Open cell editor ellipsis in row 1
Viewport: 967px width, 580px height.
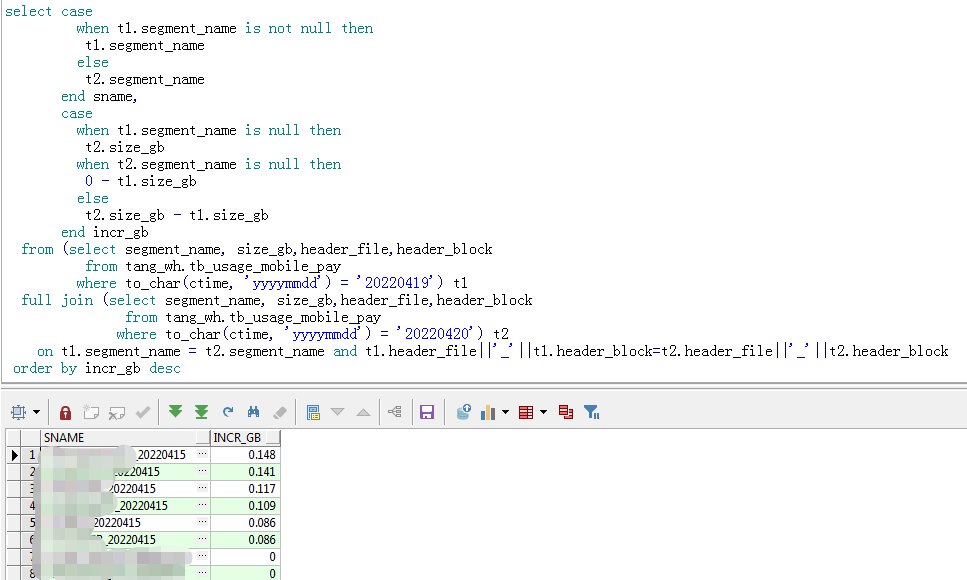(203, 455)
